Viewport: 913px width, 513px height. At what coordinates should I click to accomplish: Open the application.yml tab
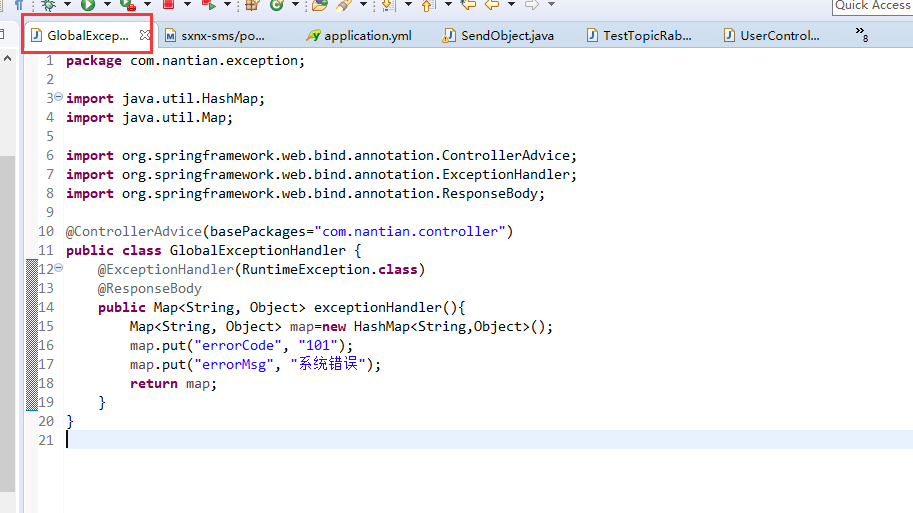tap(359, 36)
